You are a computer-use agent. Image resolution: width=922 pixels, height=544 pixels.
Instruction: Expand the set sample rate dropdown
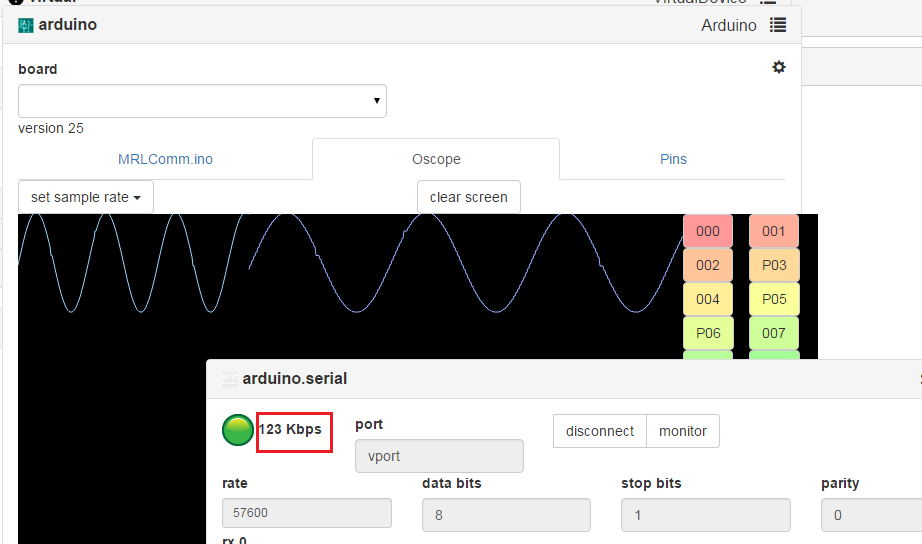pos(86,197)
